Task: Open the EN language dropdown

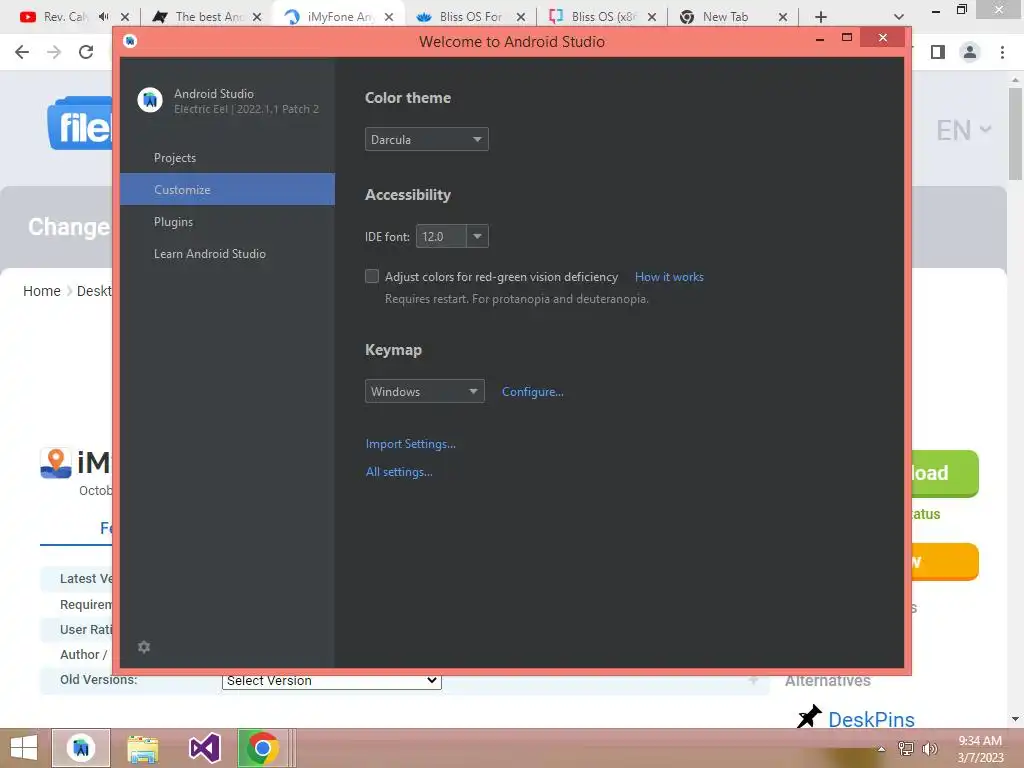Action: pyautogui.click(x=963, y=131)
